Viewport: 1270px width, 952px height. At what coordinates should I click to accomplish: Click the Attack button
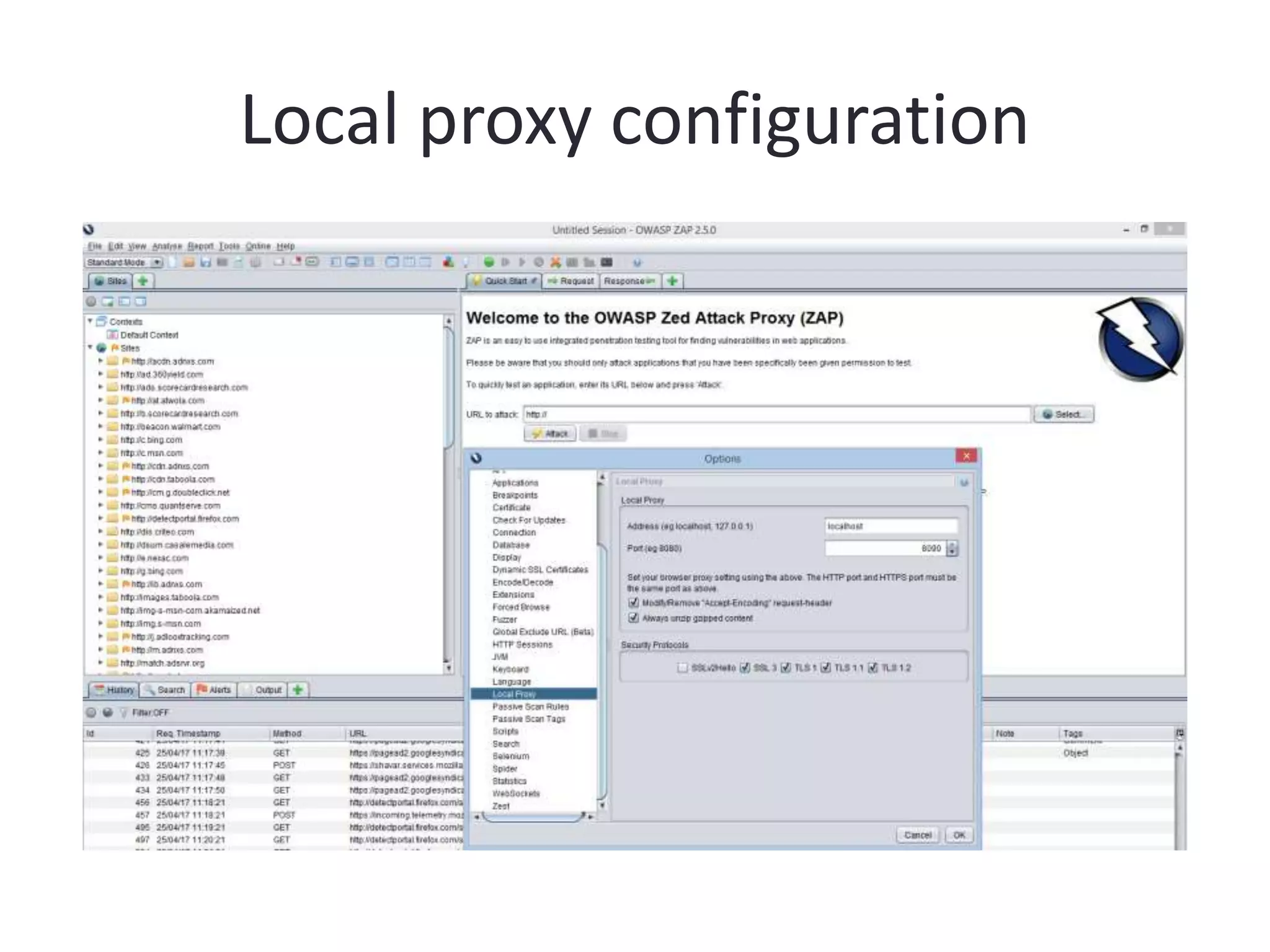coord(550,433)
